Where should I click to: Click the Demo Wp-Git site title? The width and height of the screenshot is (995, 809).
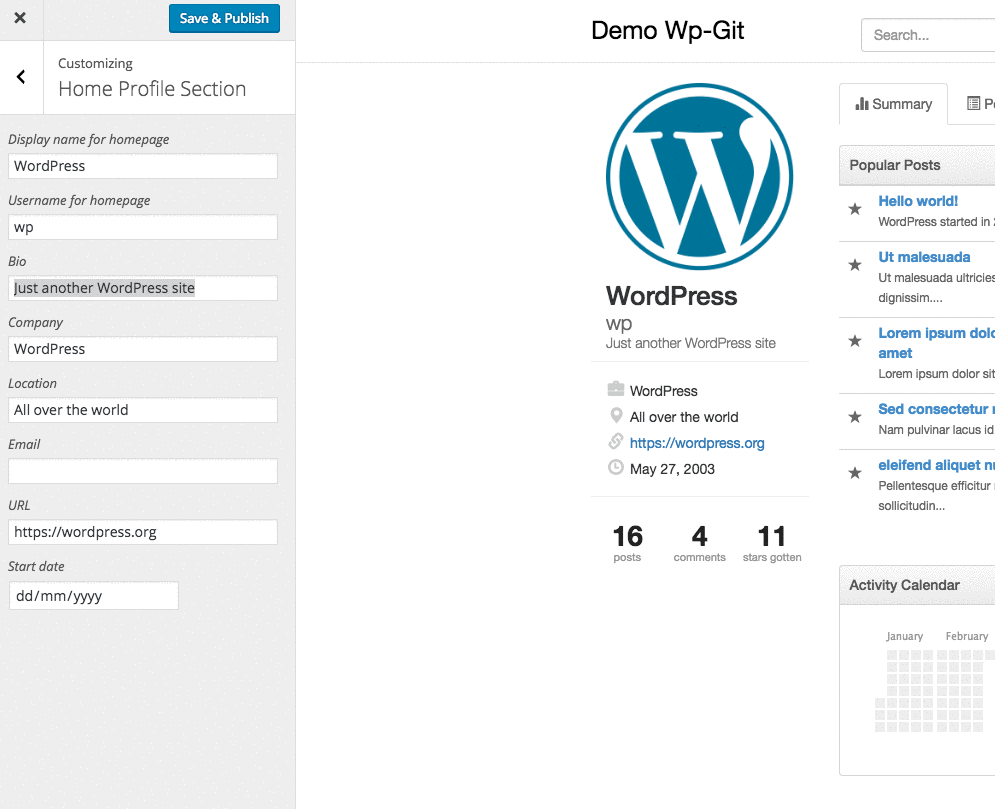(668, 30)
